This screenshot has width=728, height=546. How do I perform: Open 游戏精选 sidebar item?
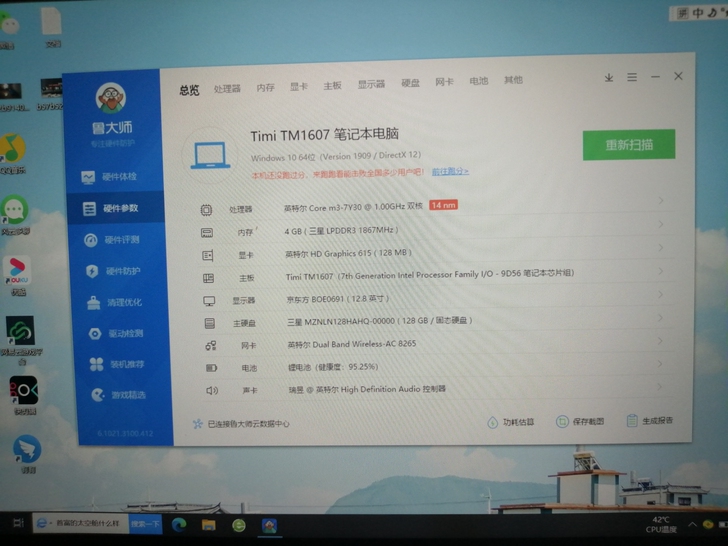click(x=119, y=395)
